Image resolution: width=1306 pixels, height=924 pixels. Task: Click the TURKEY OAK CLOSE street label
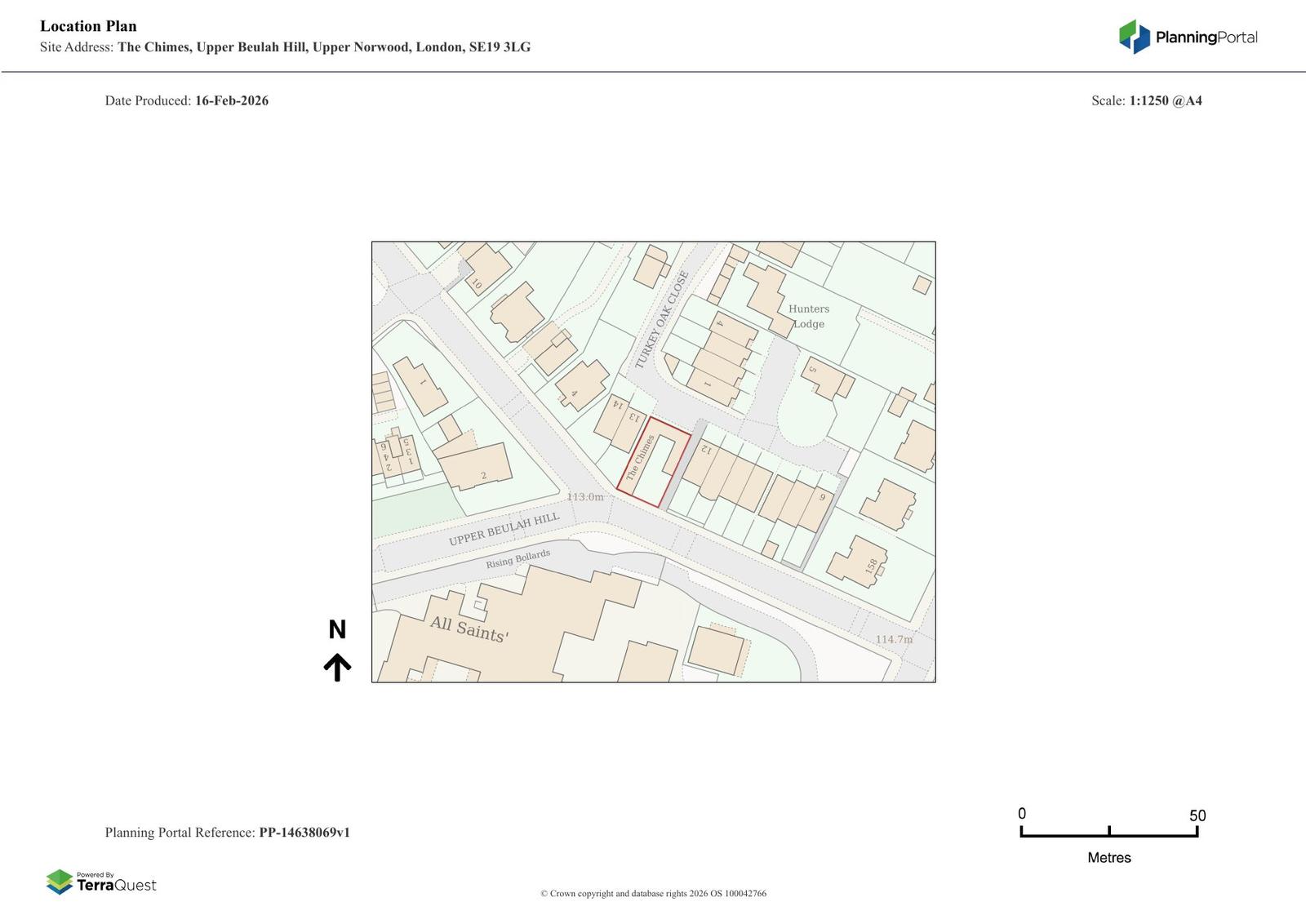click(x=661, y=320)
